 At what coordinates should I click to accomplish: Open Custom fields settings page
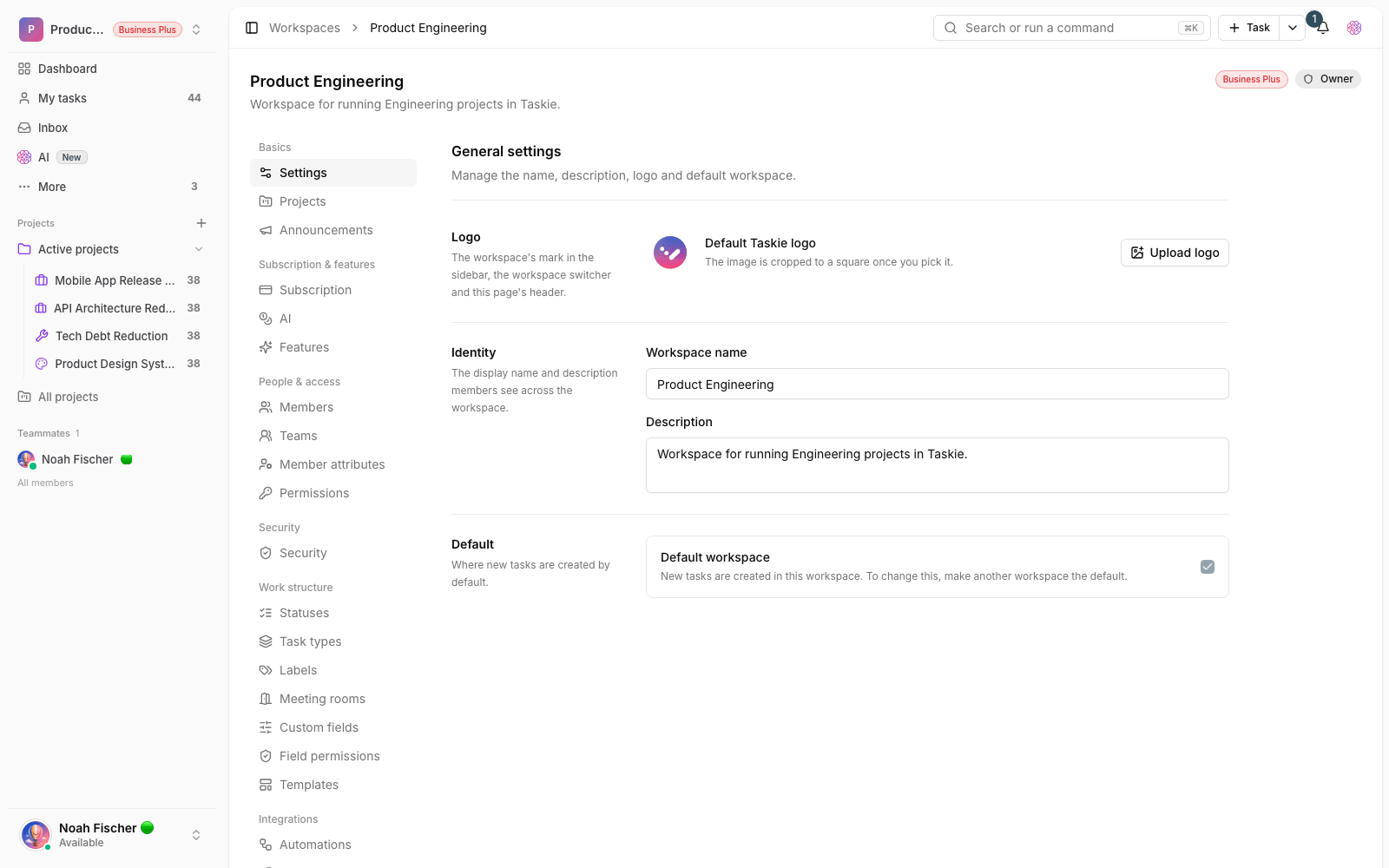click(333, 727)
